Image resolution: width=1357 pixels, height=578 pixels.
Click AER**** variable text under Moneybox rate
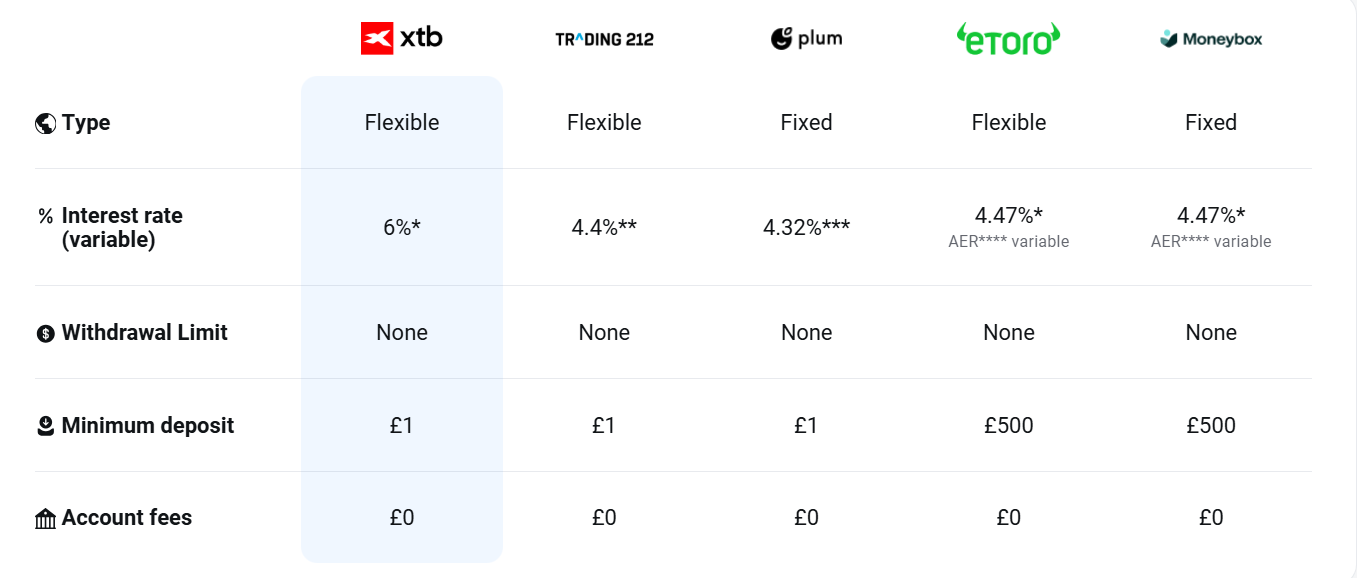(1211, 242)
